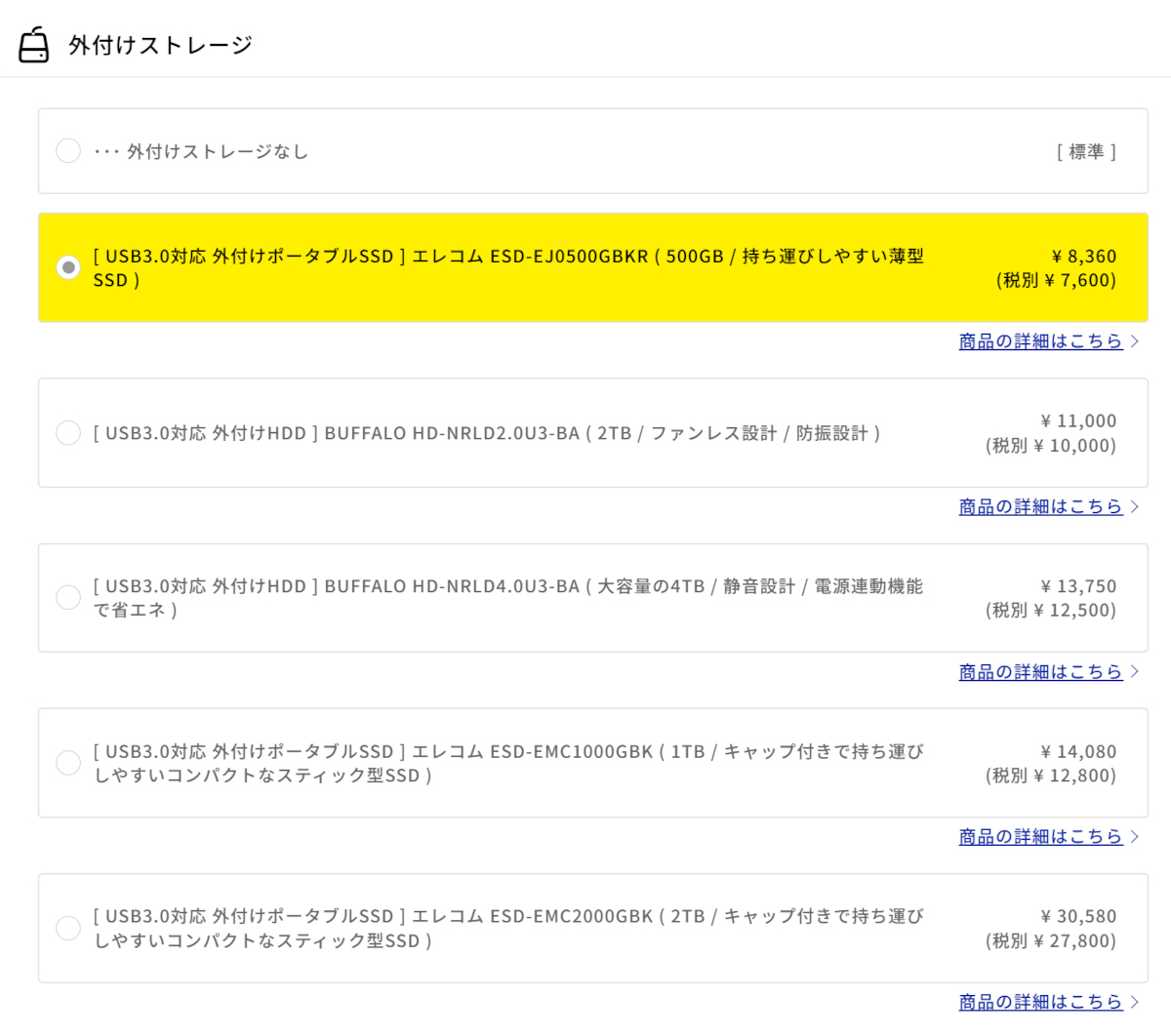Select the ESD-EJ0500GBKR 500GB SSD radio button
The image size is (1171, 1036).
[x=68, y=267]
